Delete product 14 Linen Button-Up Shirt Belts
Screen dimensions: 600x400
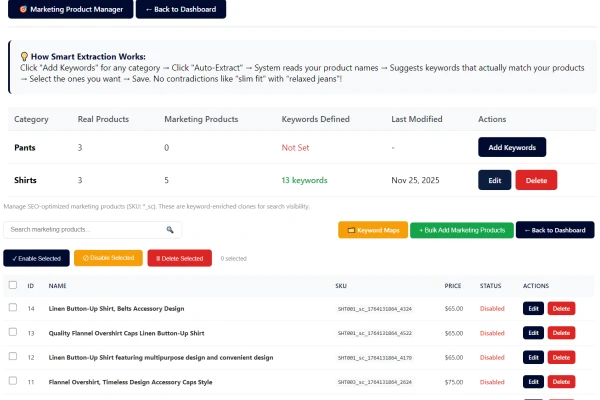(561, 309)
